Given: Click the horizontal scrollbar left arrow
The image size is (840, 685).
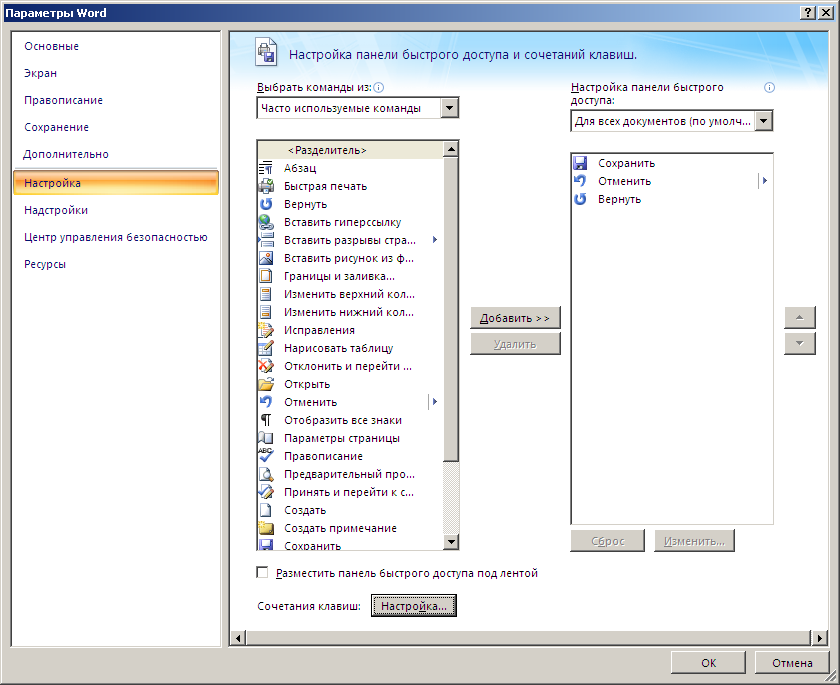Looking at the screenshot, I should click(238, 638).
